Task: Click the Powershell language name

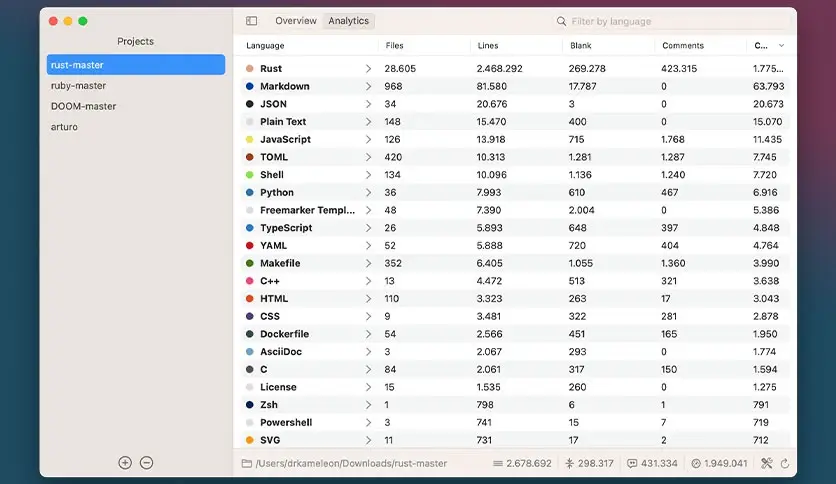Action: 286,423
